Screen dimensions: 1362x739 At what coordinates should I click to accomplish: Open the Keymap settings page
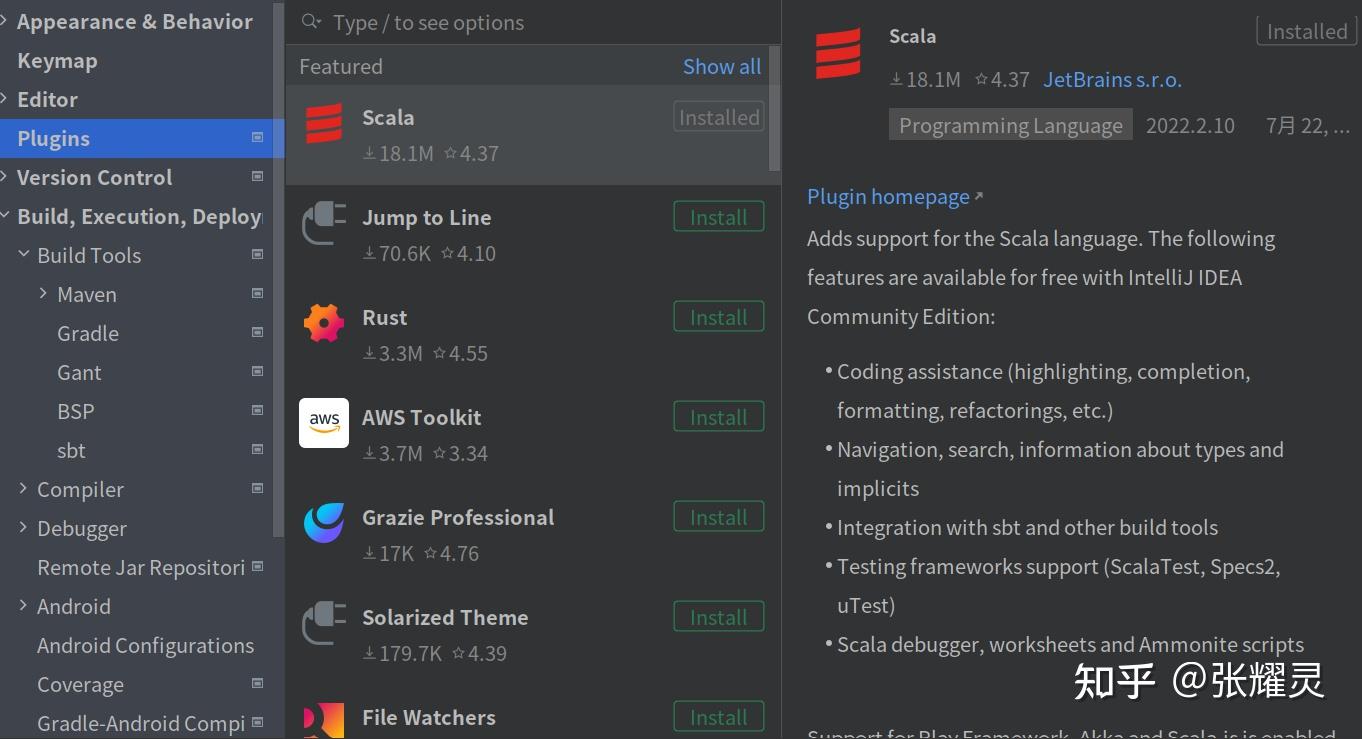click(57, 60)
